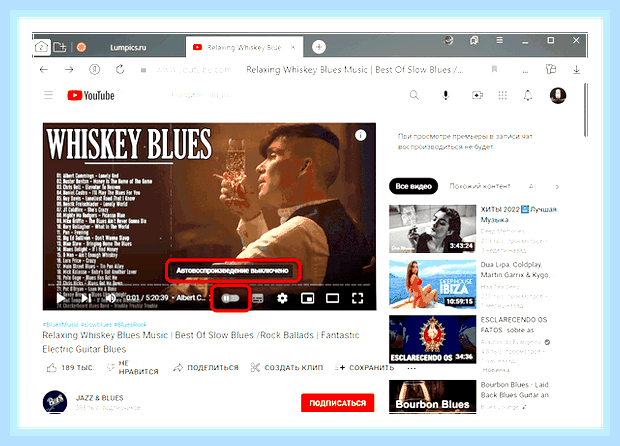Reload the current page

tap(120, 70)
